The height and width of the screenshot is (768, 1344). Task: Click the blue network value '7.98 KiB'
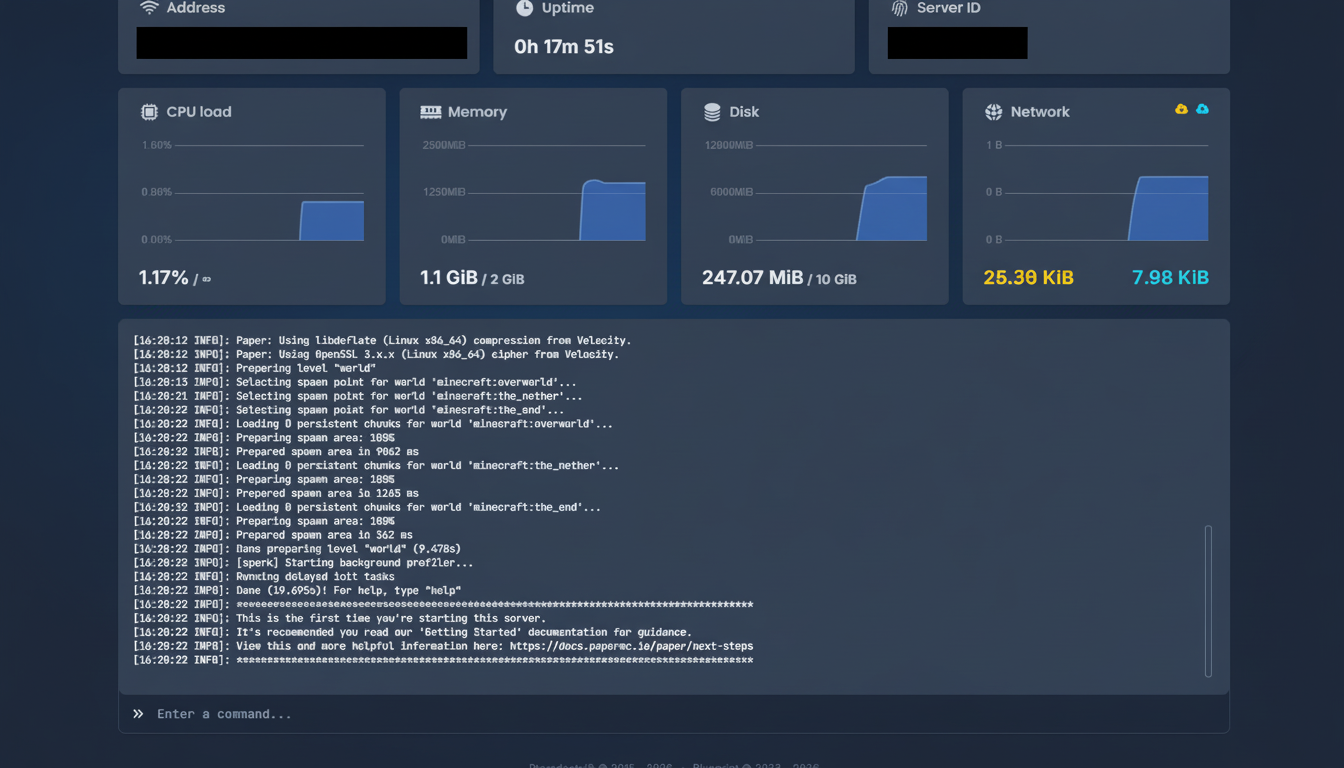tap(1170, 278)
